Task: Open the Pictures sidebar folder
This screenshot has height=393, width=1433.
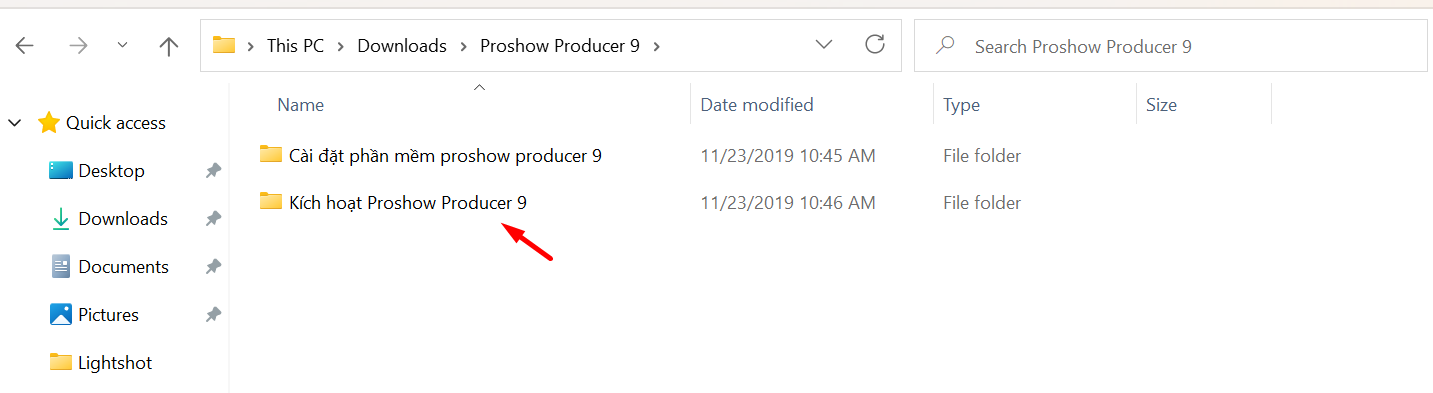Action: pyautogui.click(x=108, y=315)
